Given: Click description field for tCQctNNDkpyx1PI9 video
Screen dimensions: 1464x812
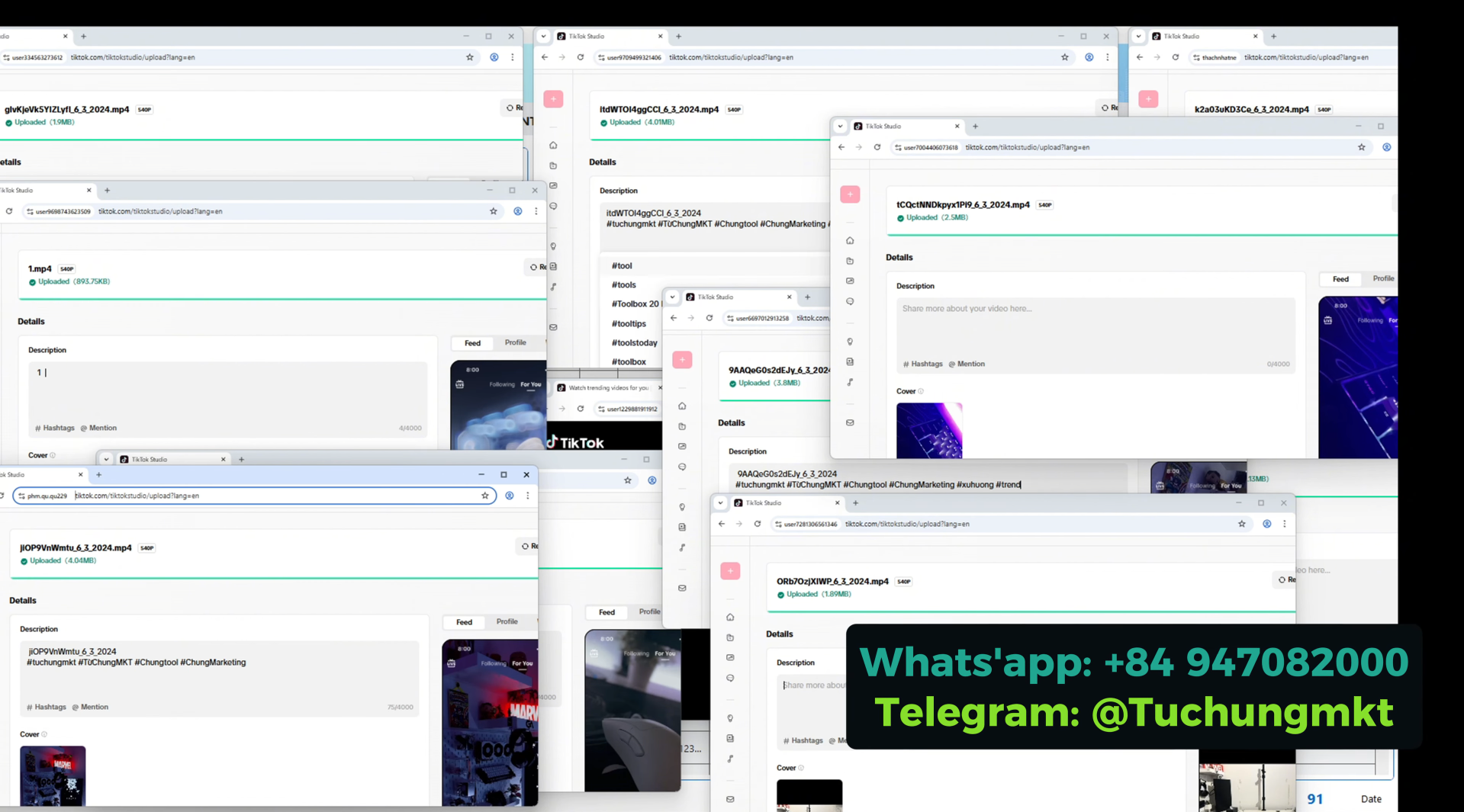Looking at the screenshot, I should pyautogui.click(x=1096, y=335).
